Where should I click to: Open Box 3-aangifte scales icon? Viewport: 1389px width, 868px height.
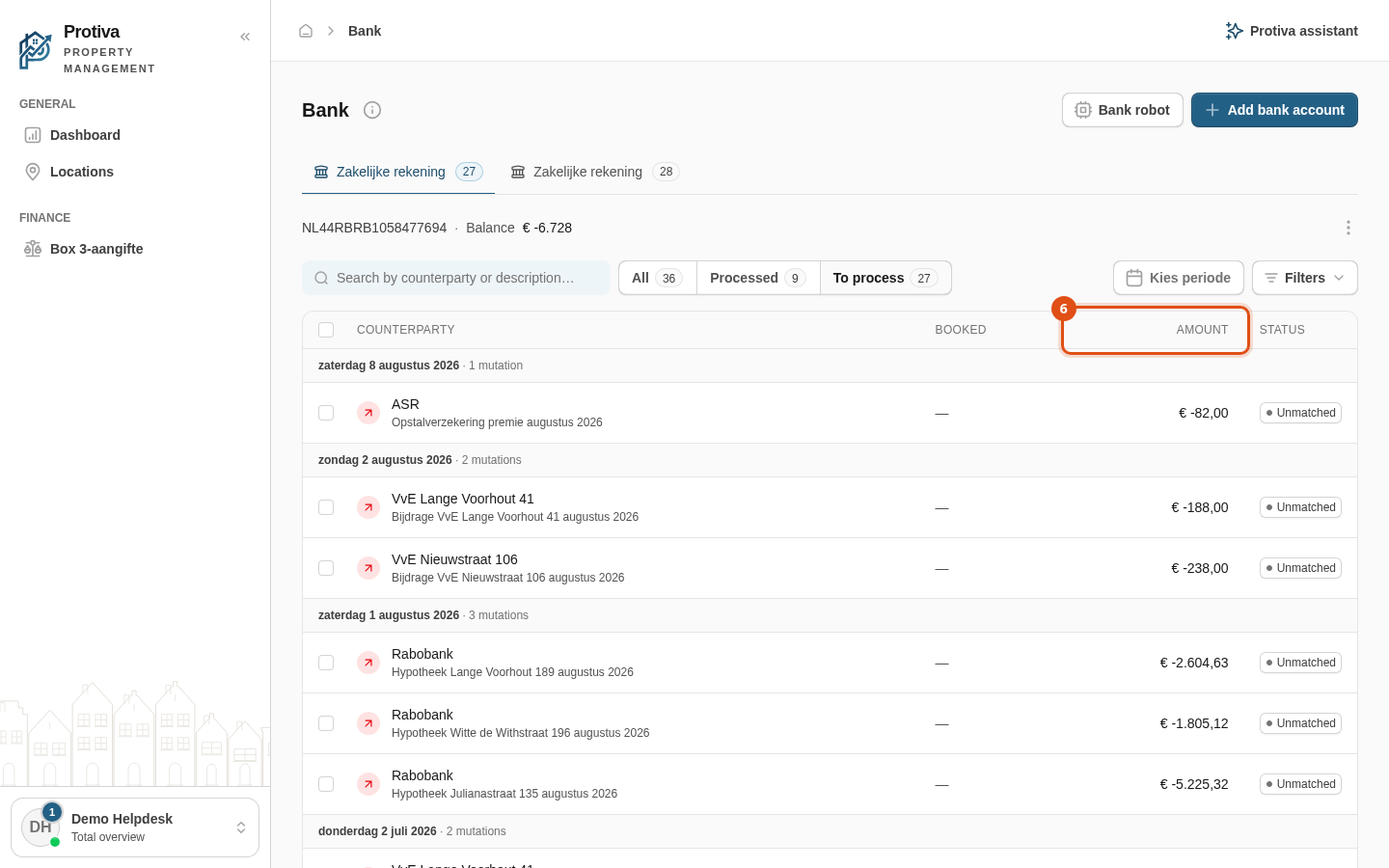click(33, 249)
